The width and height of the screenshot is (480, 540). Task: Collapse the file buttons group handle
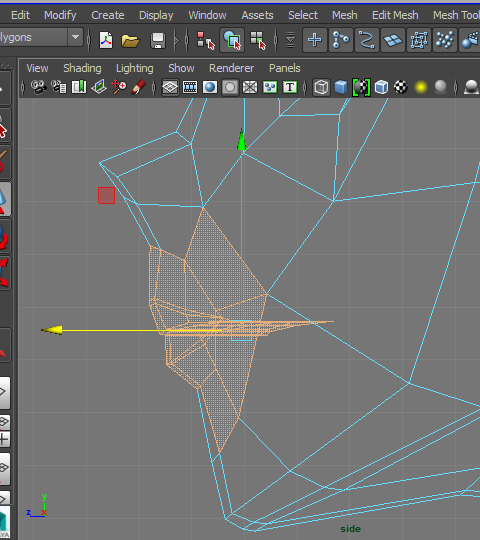[x=89, y=40]
